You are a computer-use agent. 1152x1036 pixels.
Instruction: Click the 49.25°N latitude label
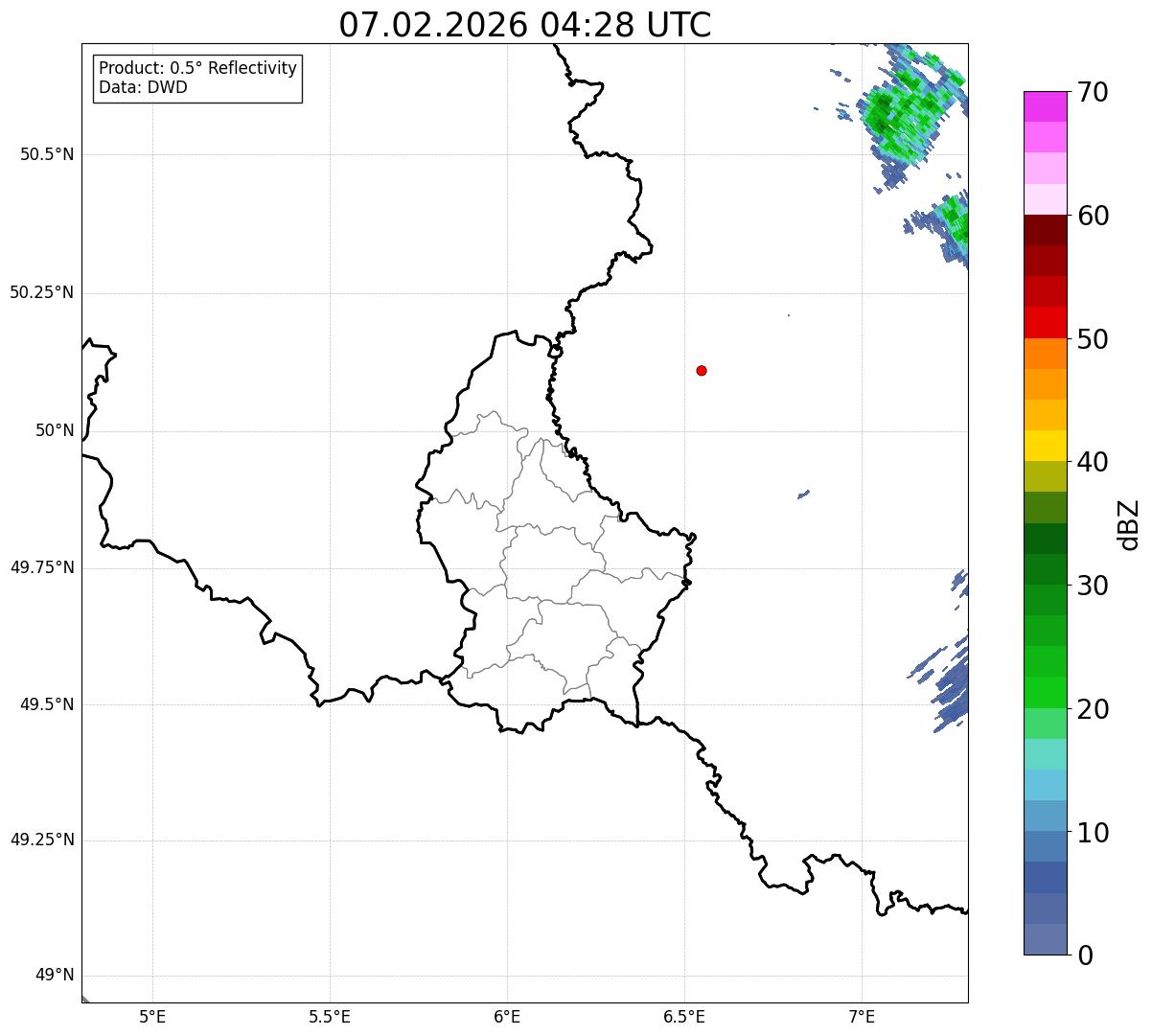42,840
